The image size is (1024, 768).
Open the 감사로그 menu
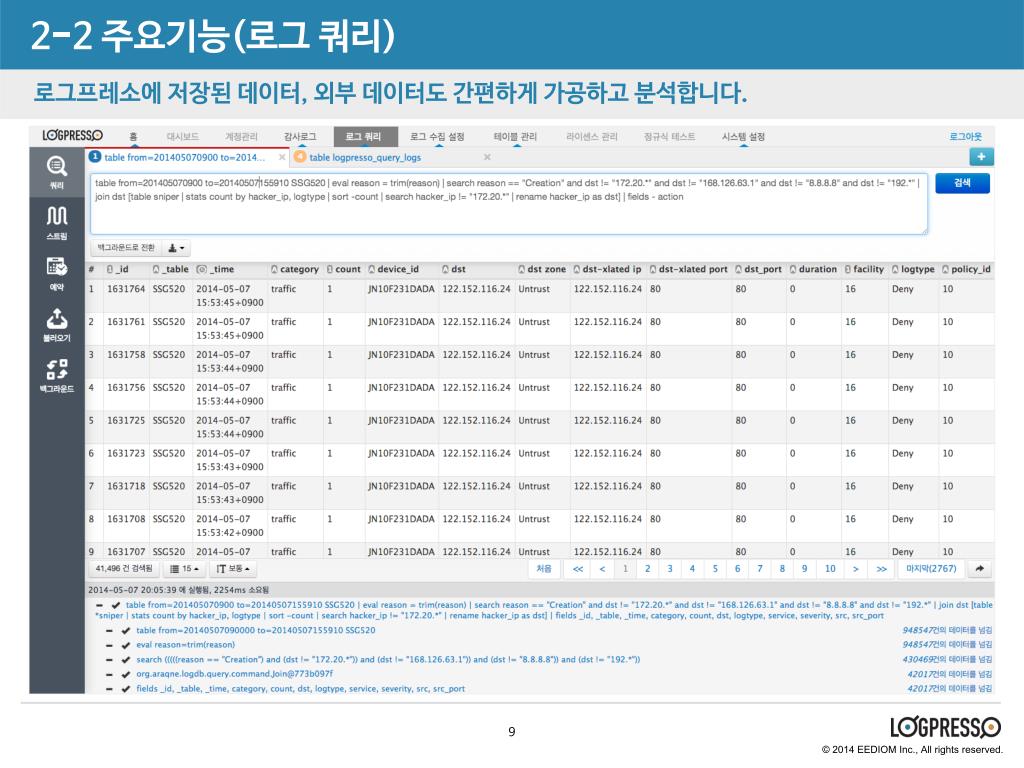coord(300,136)
